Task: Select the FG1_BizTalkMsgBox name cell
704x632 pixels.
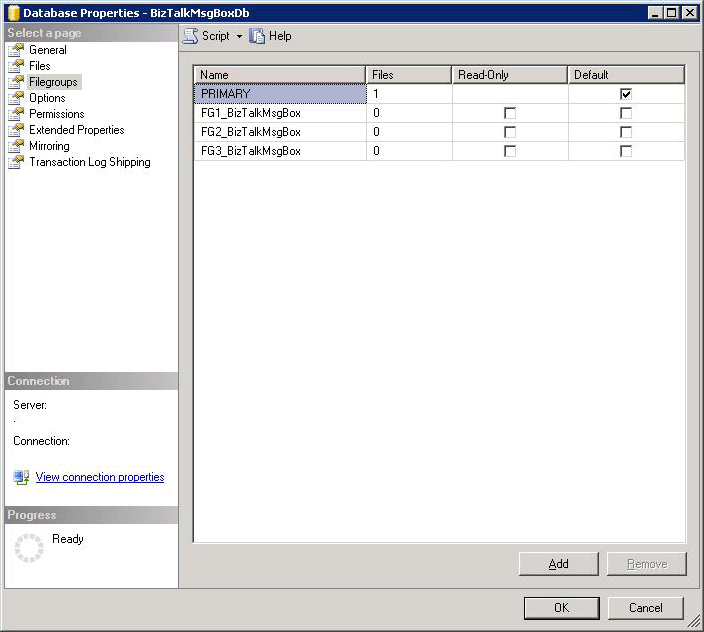Action: click(280, 113)
